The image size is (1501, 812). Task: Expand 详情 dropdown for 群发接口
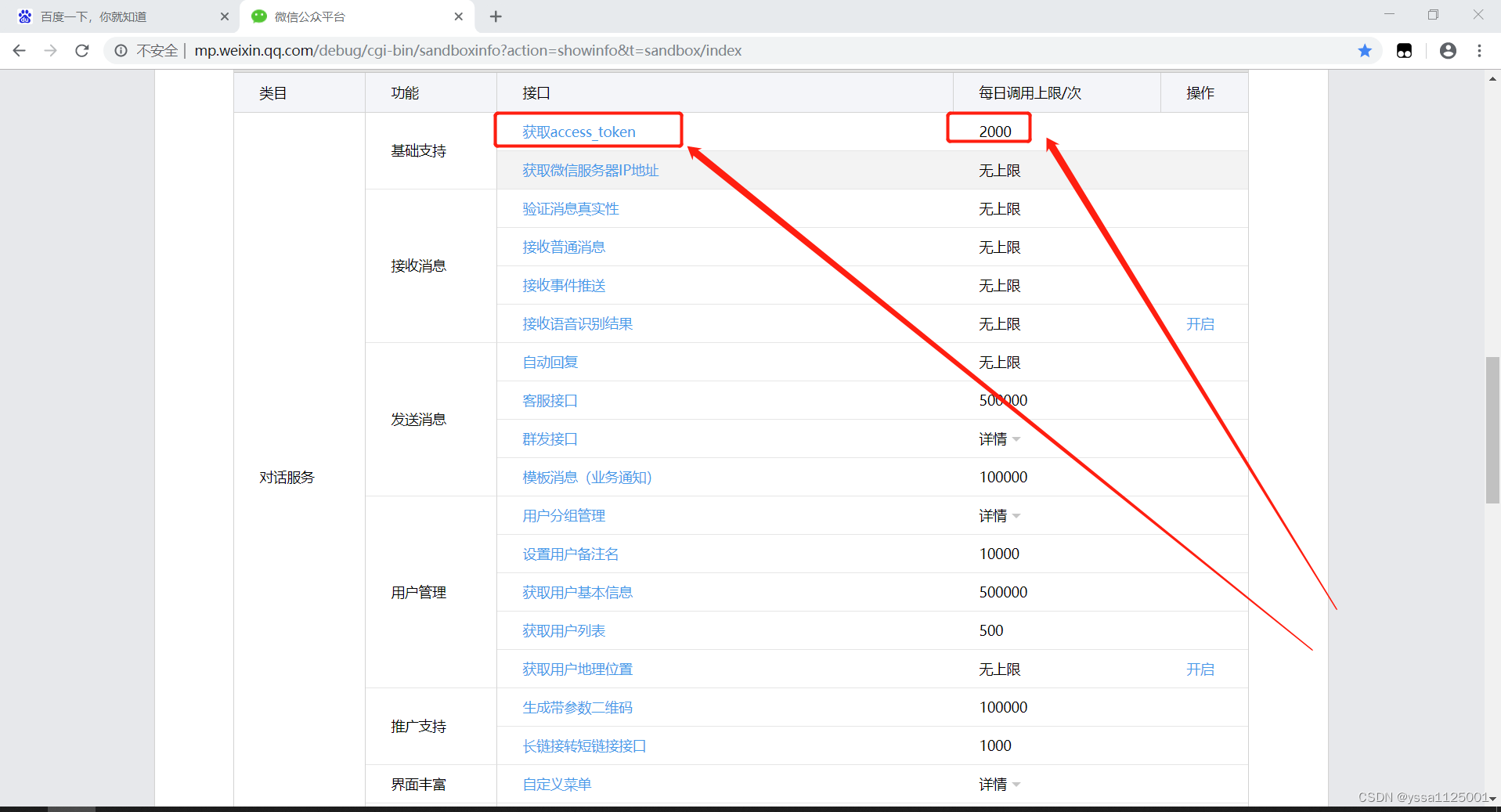[x=1000, y=439]
